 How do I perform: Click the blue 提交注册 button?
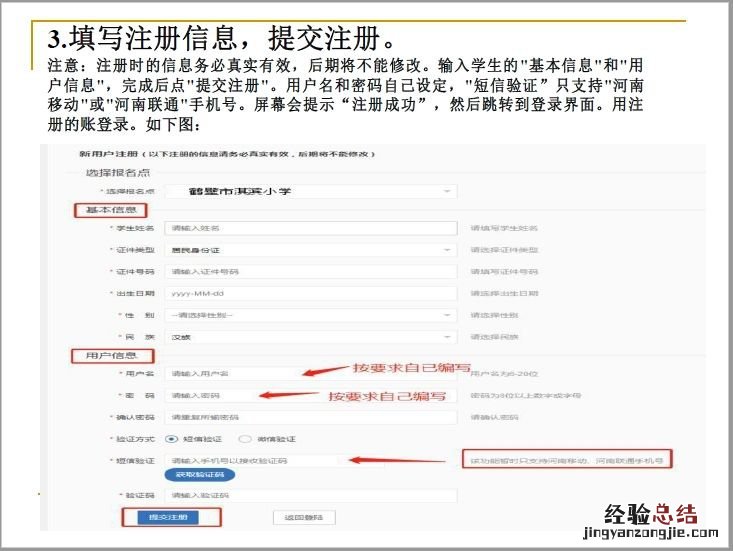pos(167,517)
